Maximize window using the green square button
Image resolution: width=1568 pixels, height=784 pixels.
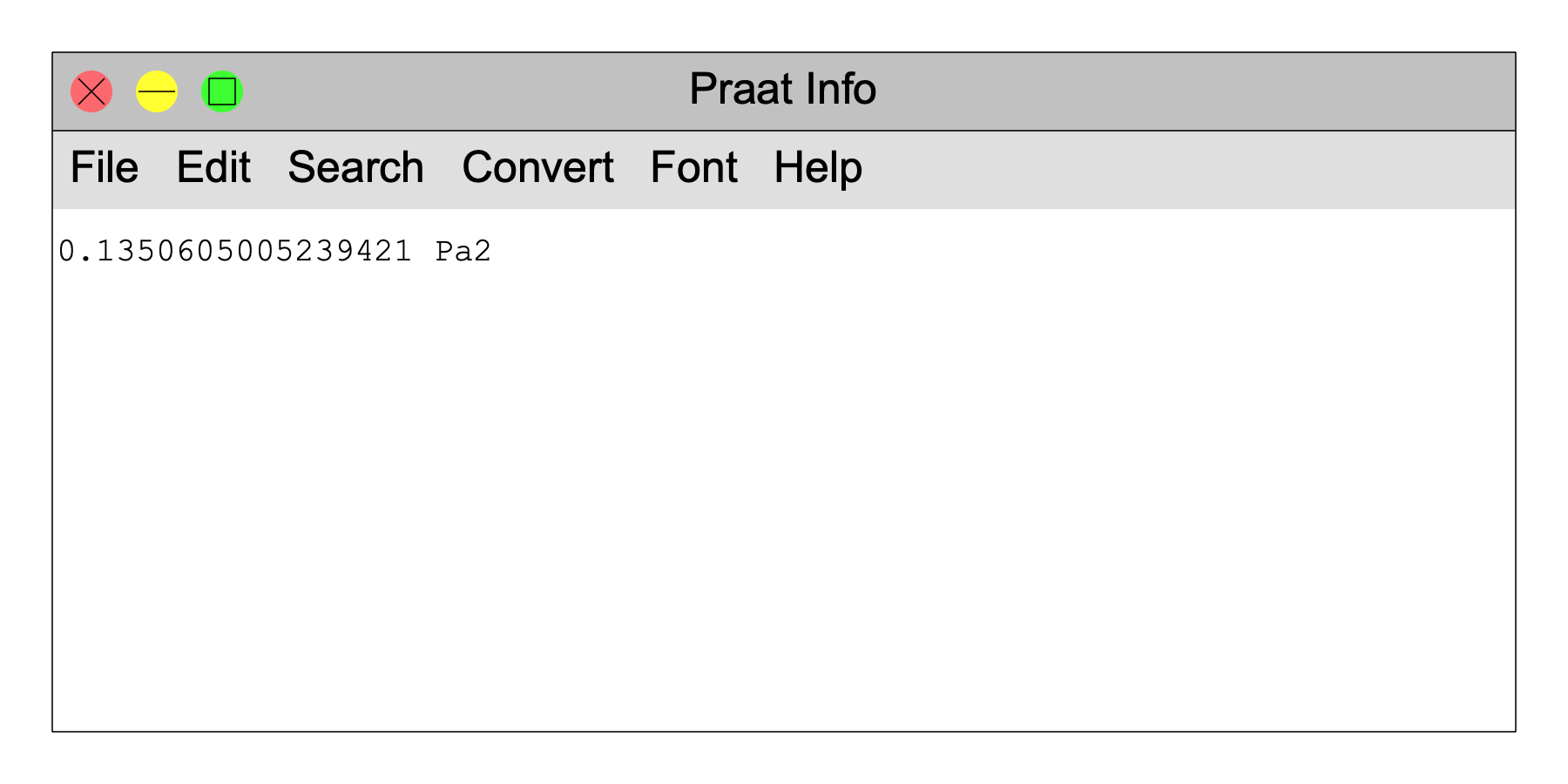point(222,91)
